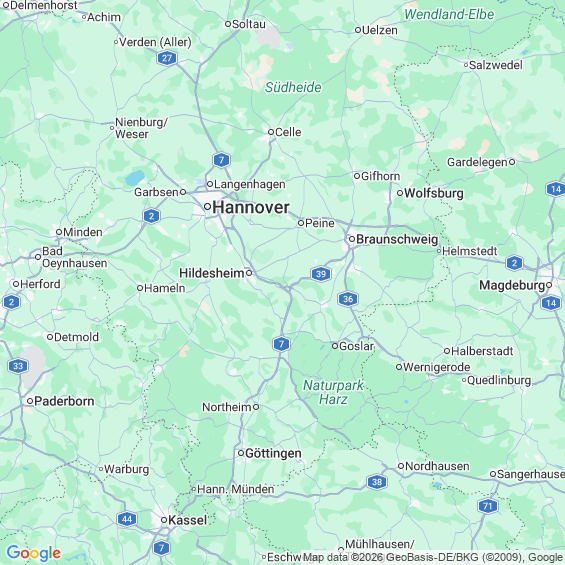Image resolution: width=565 pixels, height=565 pixels.
Task: Click the A44 highway shield near Kassel
Action: [x=127, y=519]
